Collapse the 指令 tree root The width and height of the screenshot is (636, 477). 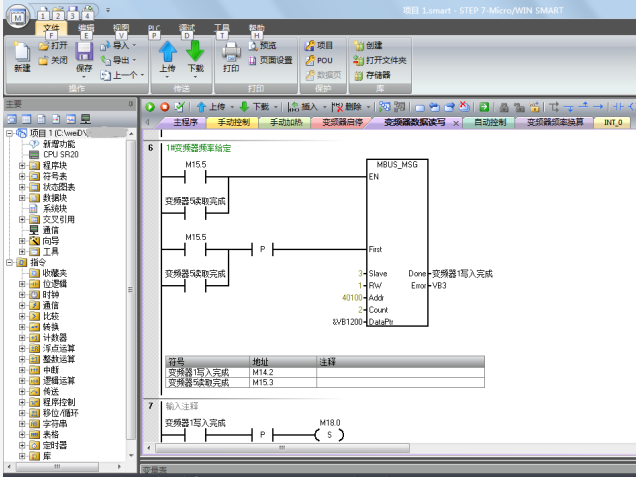9,262
